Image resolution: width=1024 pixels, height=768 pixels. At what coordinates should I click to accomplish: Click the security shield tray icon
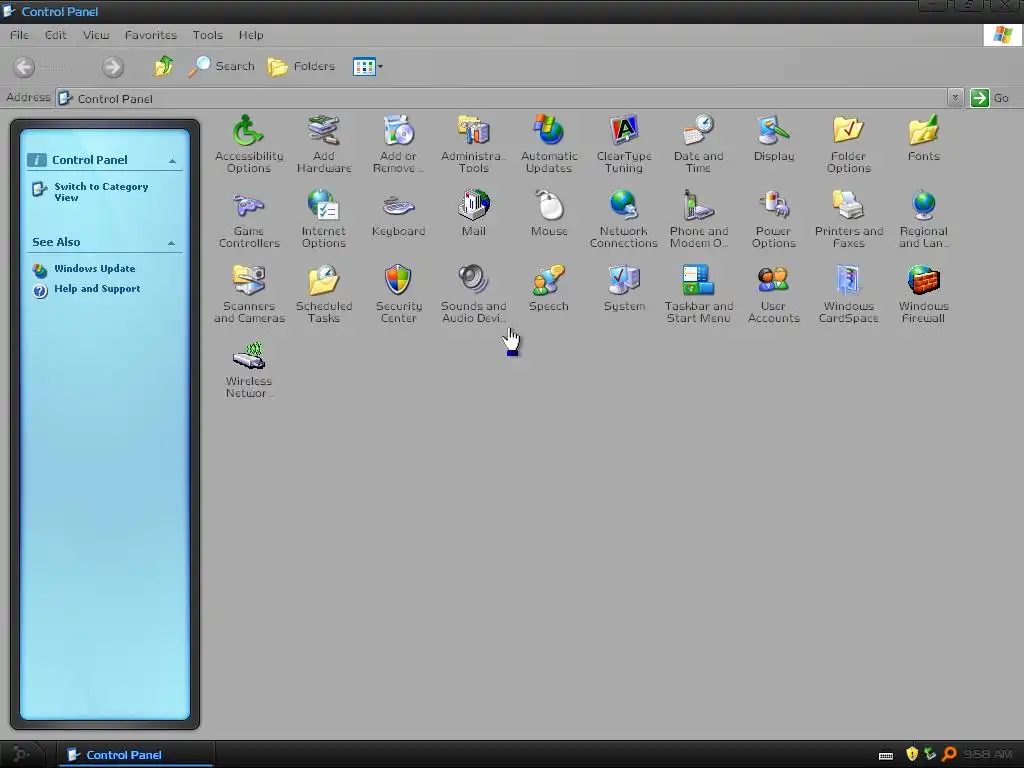click(x=912, y=754)
